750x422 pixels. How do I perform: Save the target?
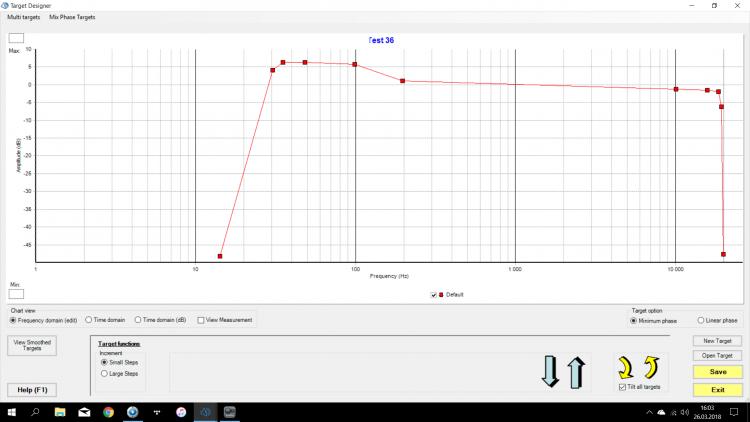[x=718, y=372]
